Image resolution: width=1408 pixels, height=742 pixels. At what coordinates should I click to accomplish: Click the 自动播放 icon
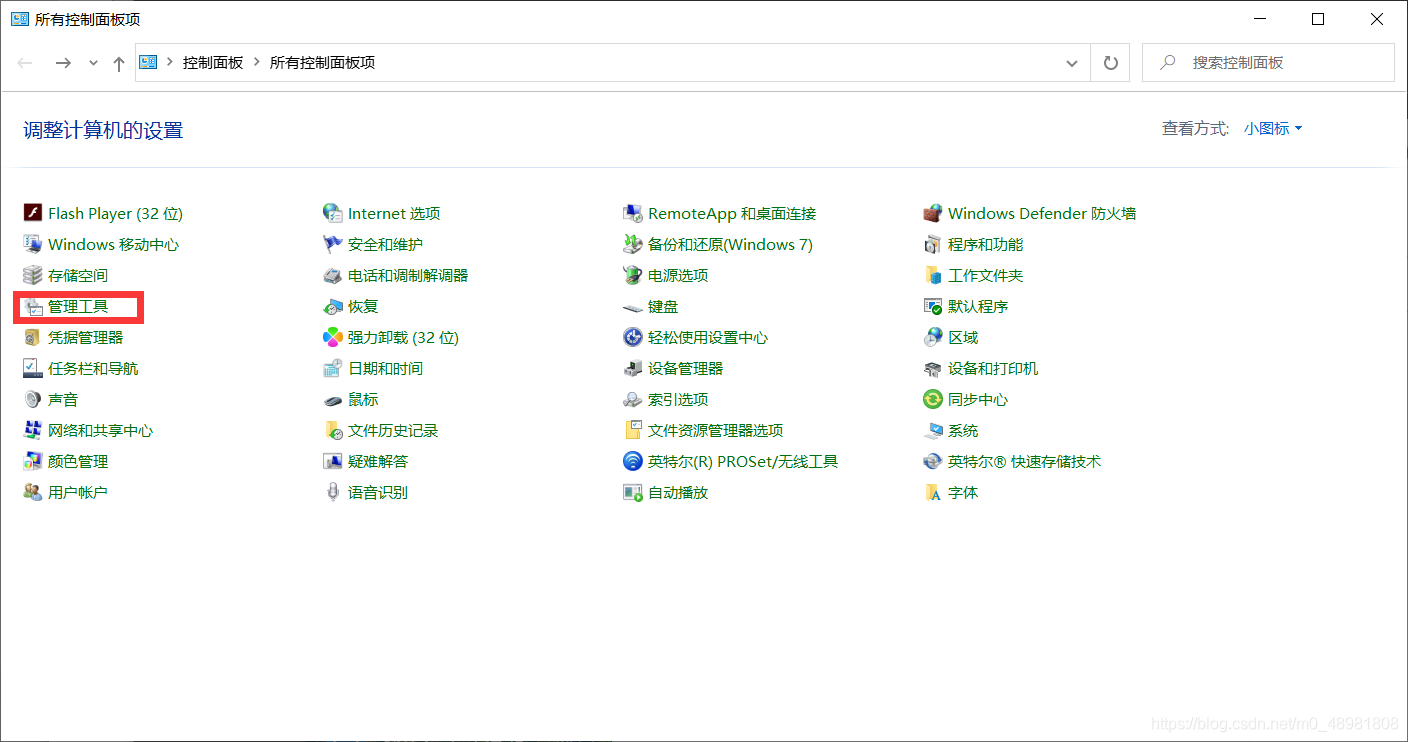click(x=632, y=492)
